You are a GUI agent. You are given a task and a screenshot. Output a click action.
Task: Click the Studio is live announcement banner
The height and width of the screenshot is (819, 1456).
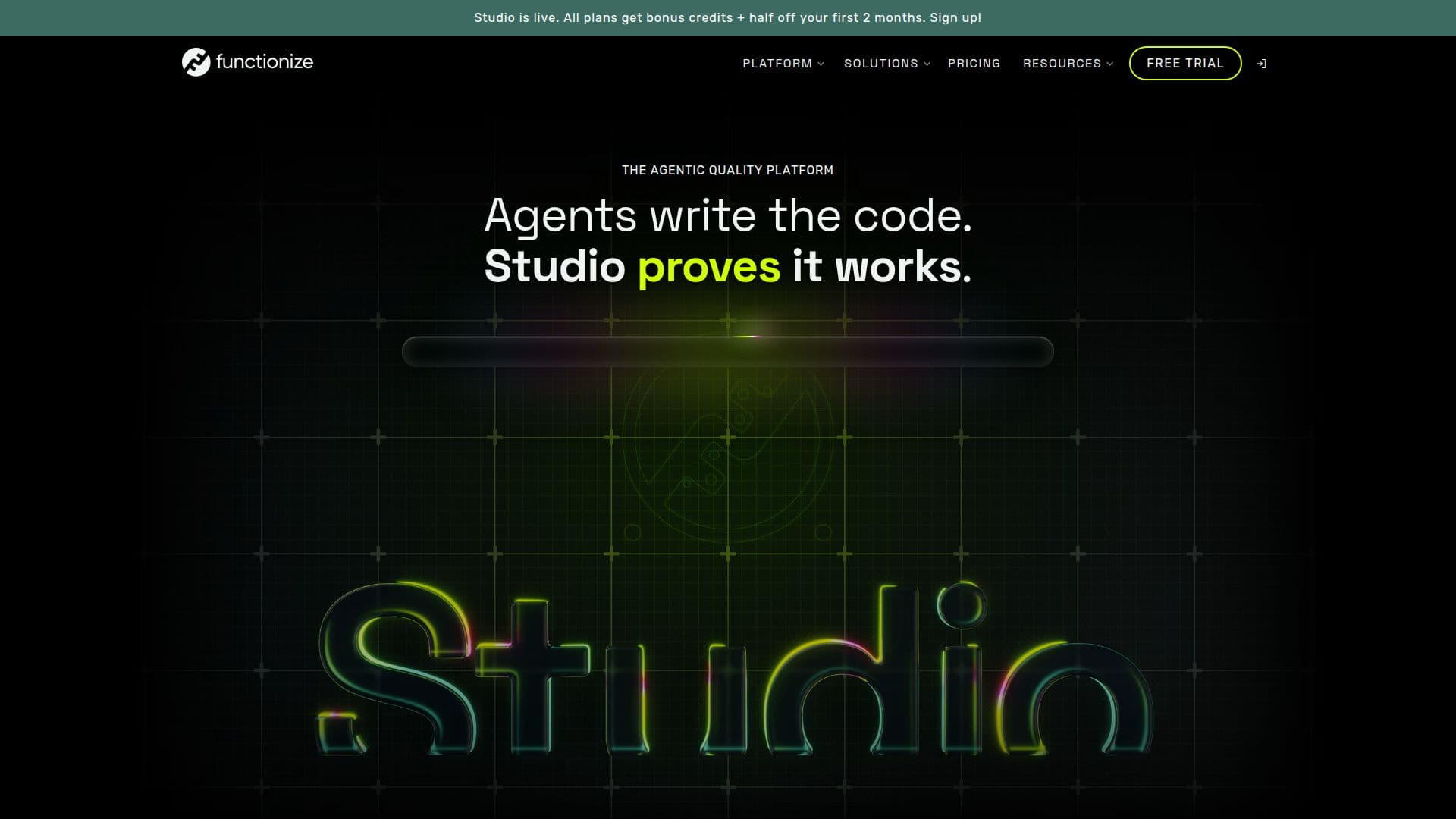728,17
